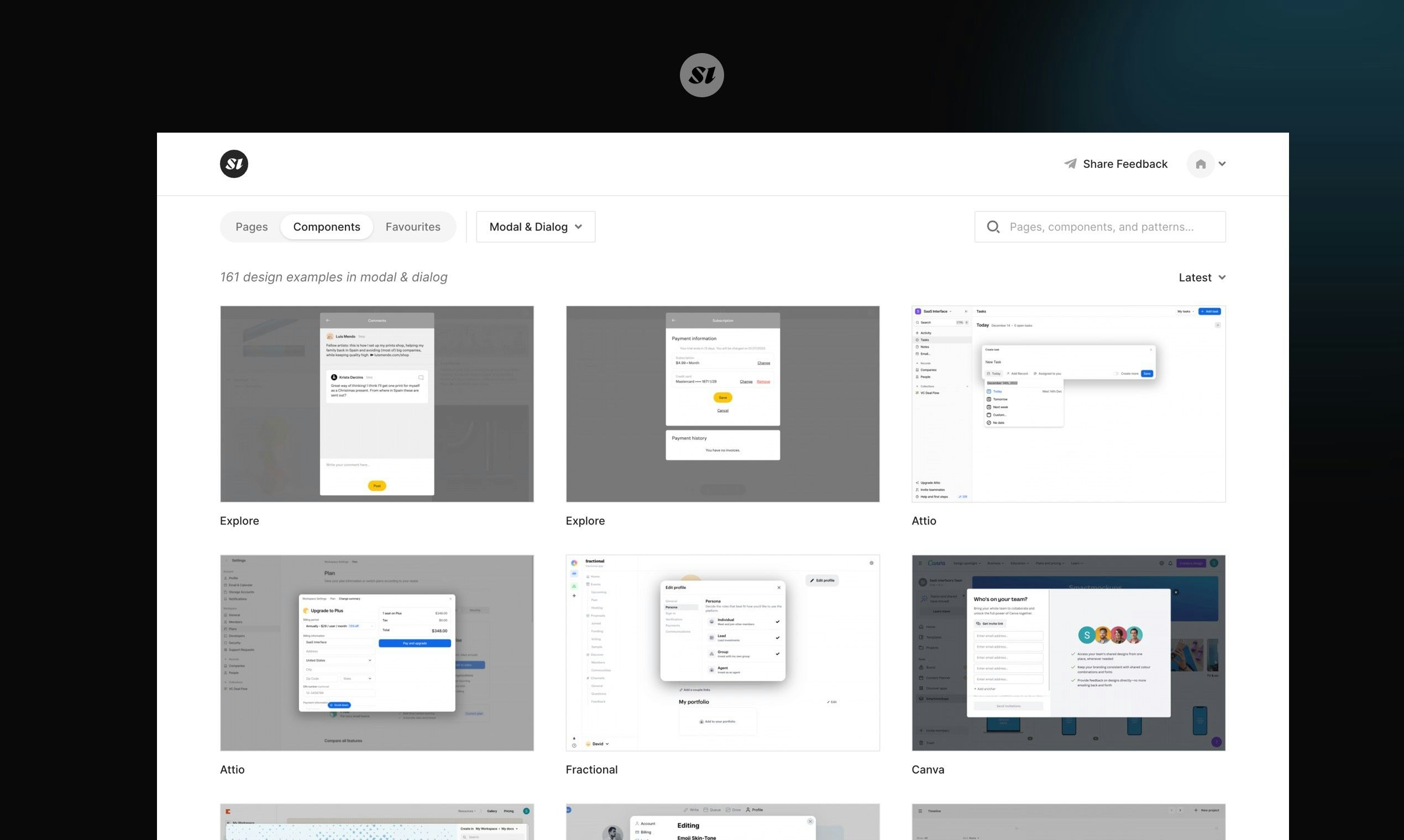Open the Canva Who's on your team thumbnail
The image size is (1404, 840).
[1068, 653]
